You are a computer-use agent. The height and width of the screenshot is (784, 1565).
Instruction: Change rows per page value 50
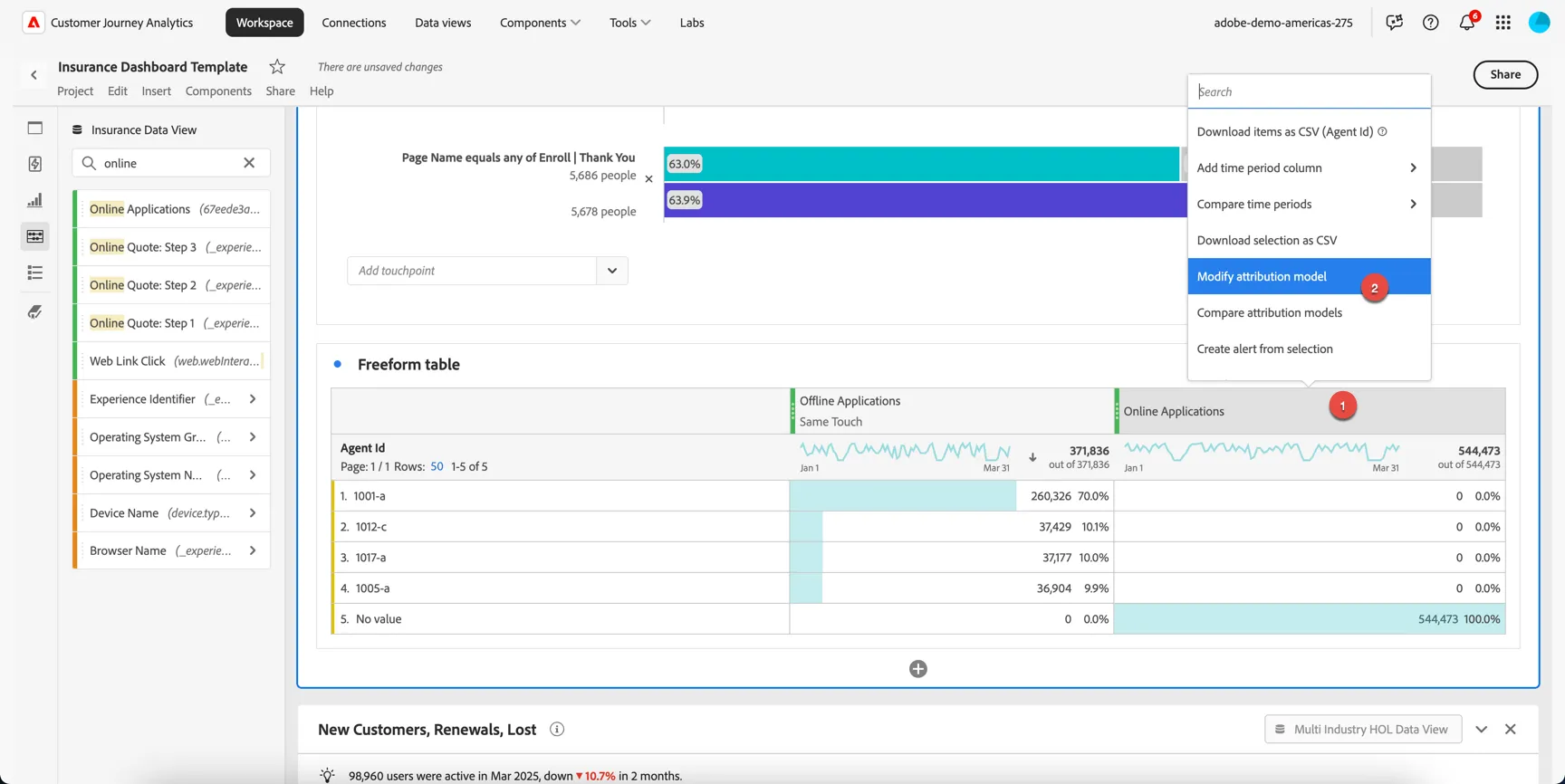[x=437, y=466]
